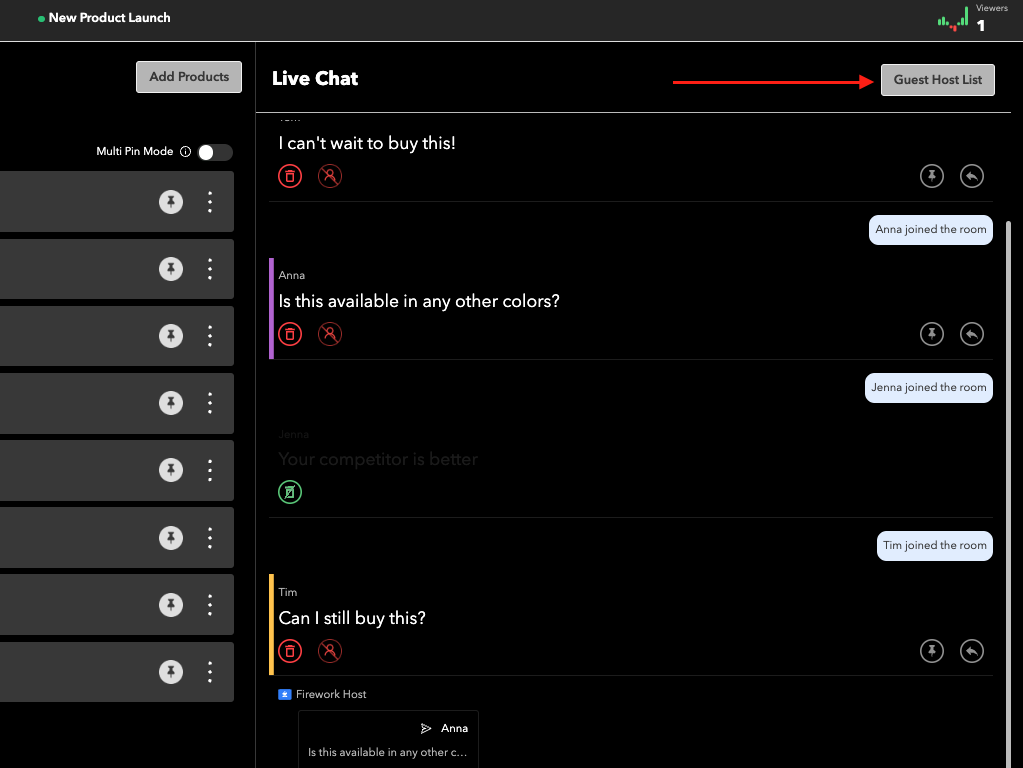Open the Multi Pin Mode info tooltip
This screenshot has width=1023, height=768.
point(186,151)
